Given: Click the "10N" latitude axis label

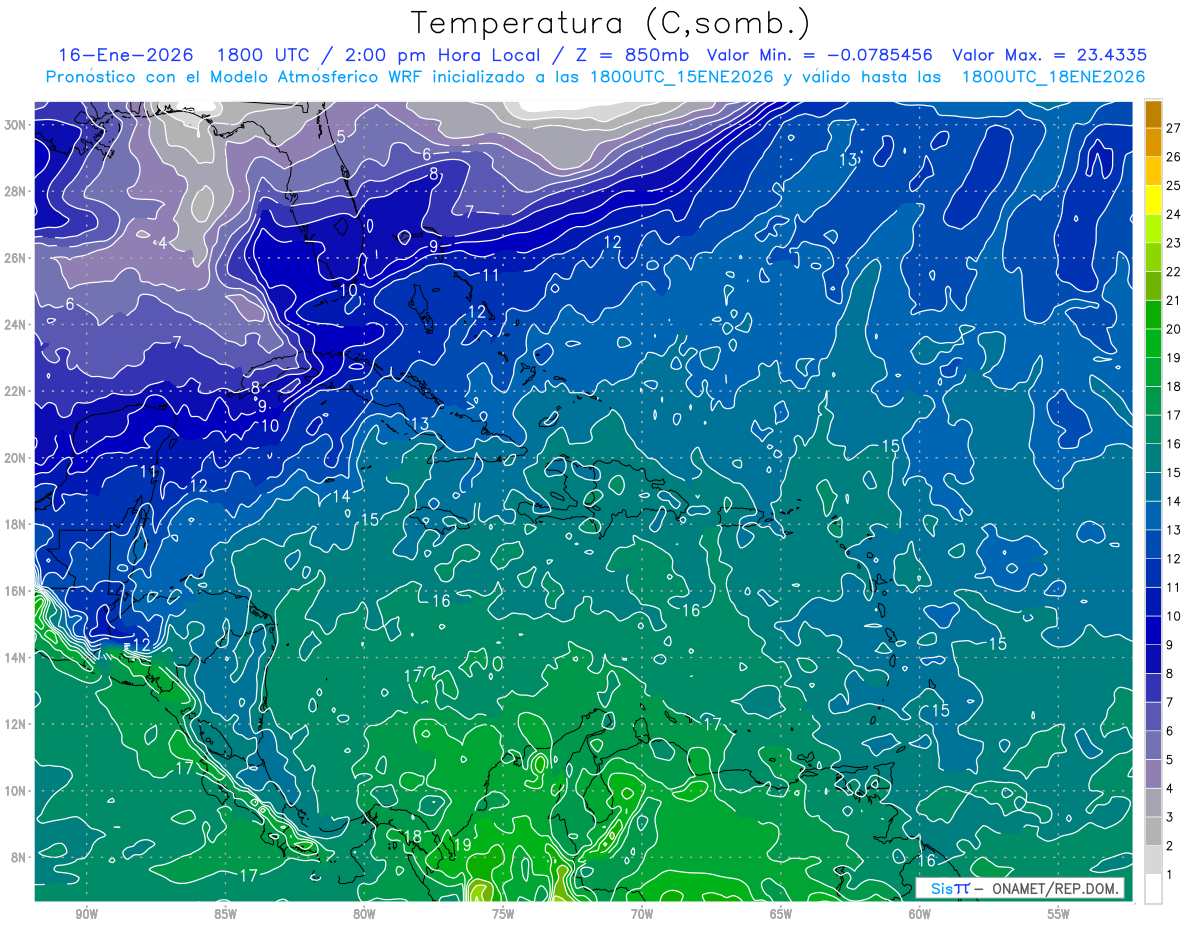Looking at the screenshot, I should tap(15, 791).
